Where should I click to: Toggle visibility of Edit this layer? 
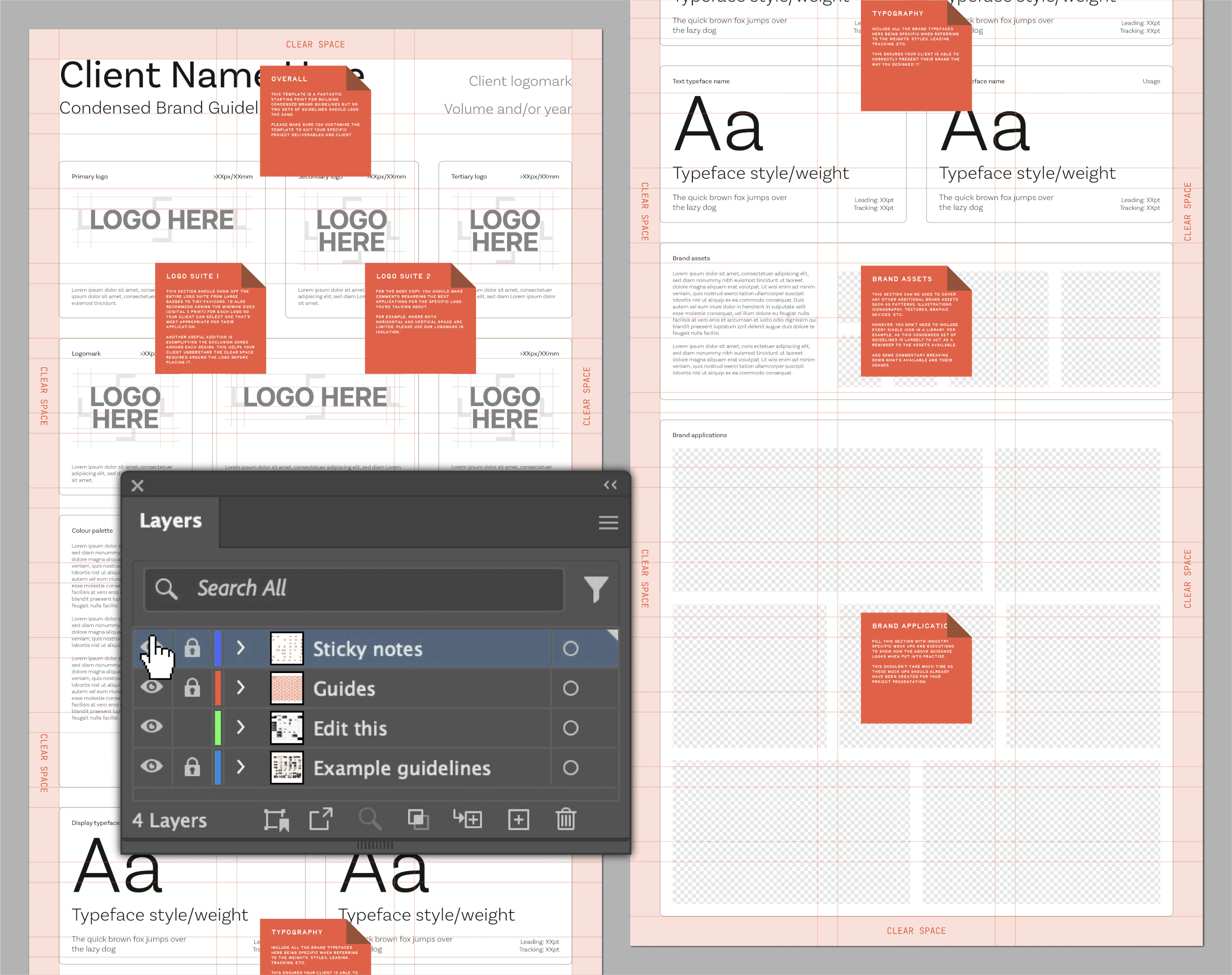(x=152, y=727)
